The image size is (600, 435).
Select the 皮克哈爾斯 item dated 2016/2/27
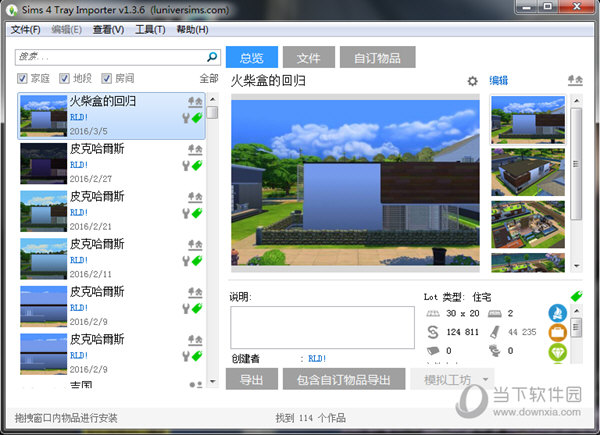[x=112, y=163]
